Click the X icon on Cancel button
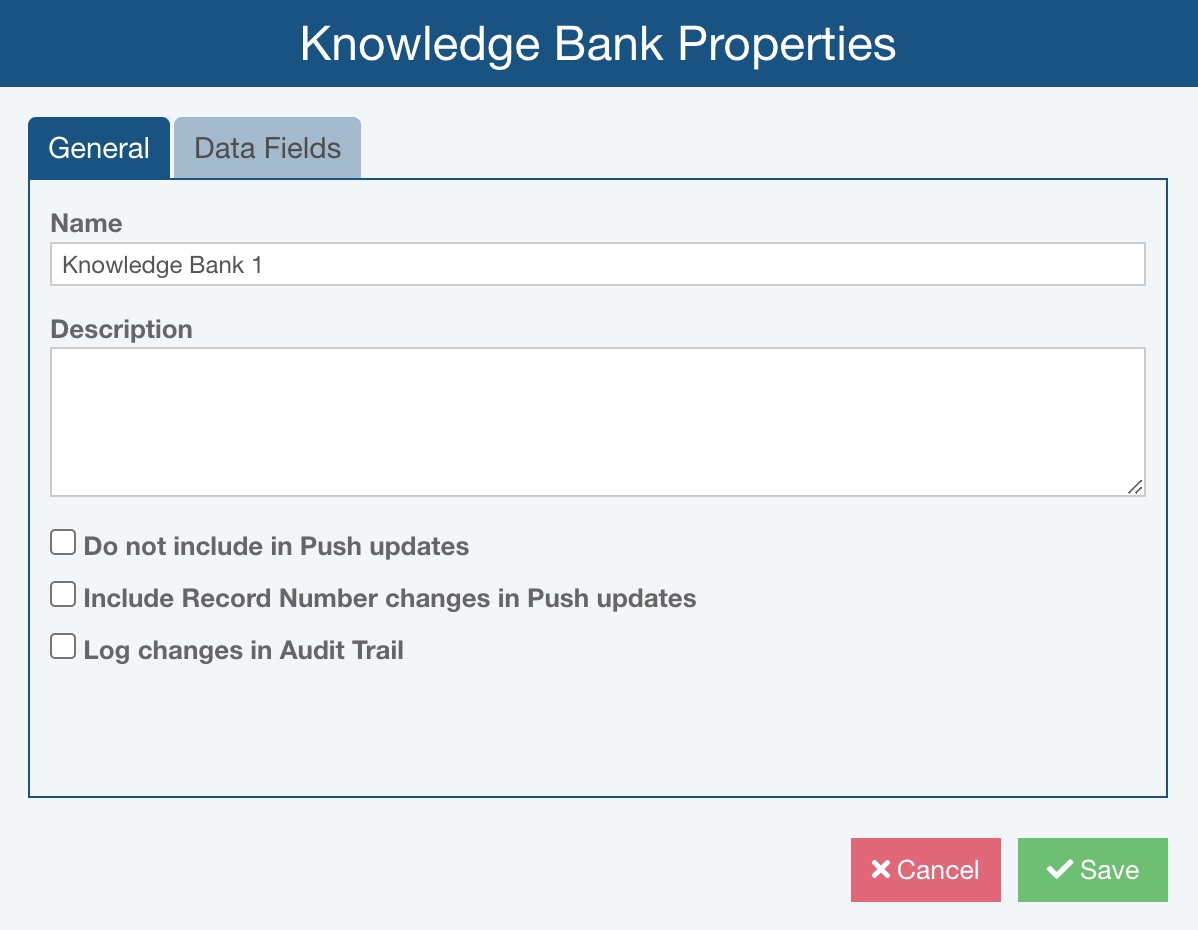 (880, 870)
